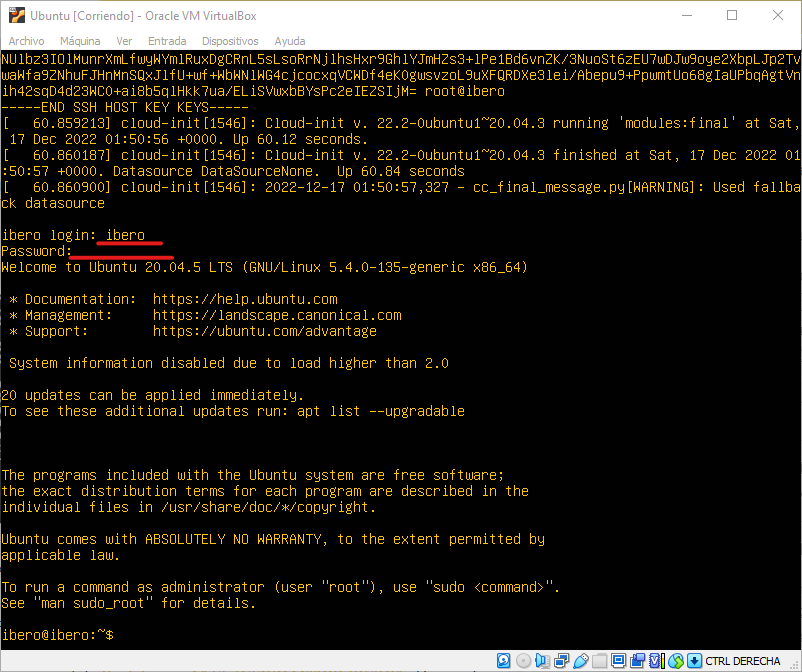The width and height of the screenshot is (802, 672).
Task: Click the https://ubuntu.com/advantage support URL
Action: tap(265, 331)
